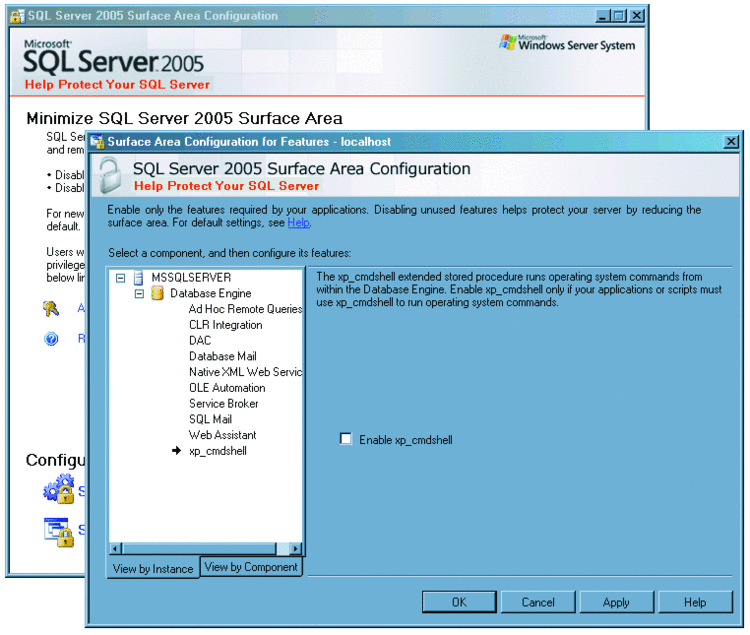Select SQL Mail feature
This screenshot has height=635, width=750.
pyautogui.click(x=210, y=420)
